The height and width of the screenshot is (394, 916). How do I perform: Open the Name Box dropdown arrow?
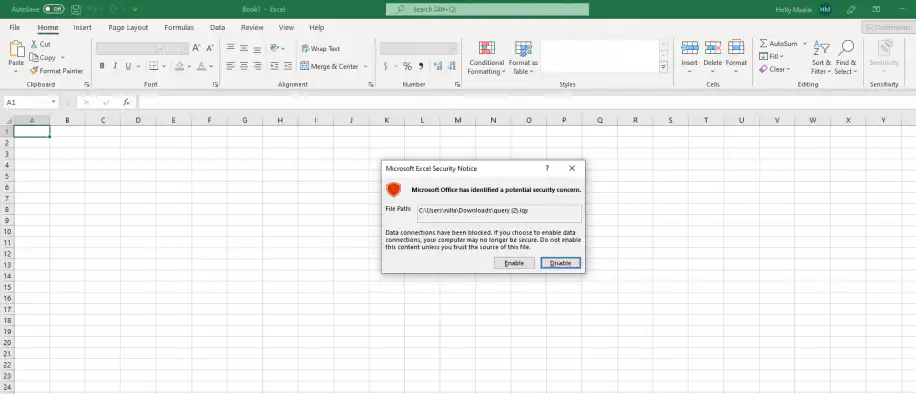coord(53,102)
